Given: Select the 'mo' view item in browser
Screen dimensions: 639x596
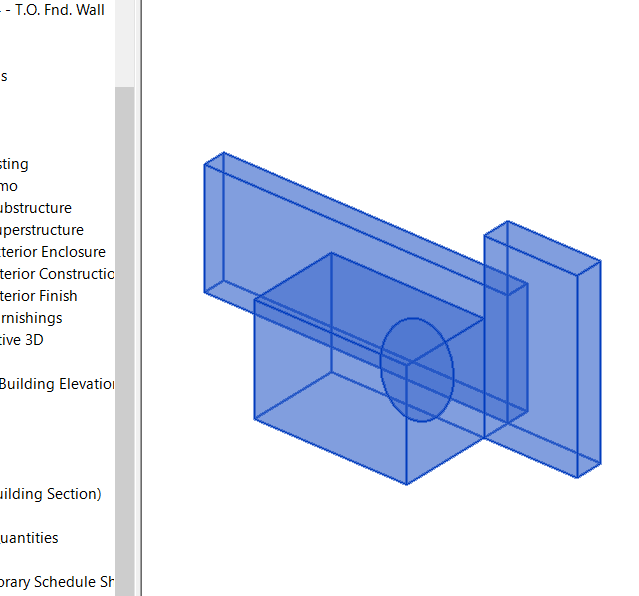Looking at the screenshot, I should [x=9, y=186].
